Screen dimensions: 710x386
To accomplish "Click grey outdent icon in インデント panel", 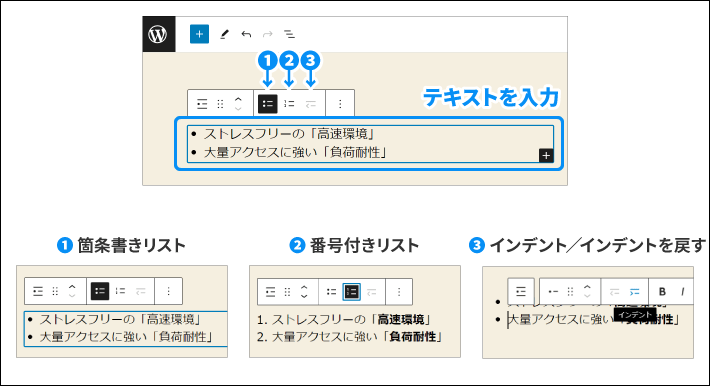I will click(614, 292).
